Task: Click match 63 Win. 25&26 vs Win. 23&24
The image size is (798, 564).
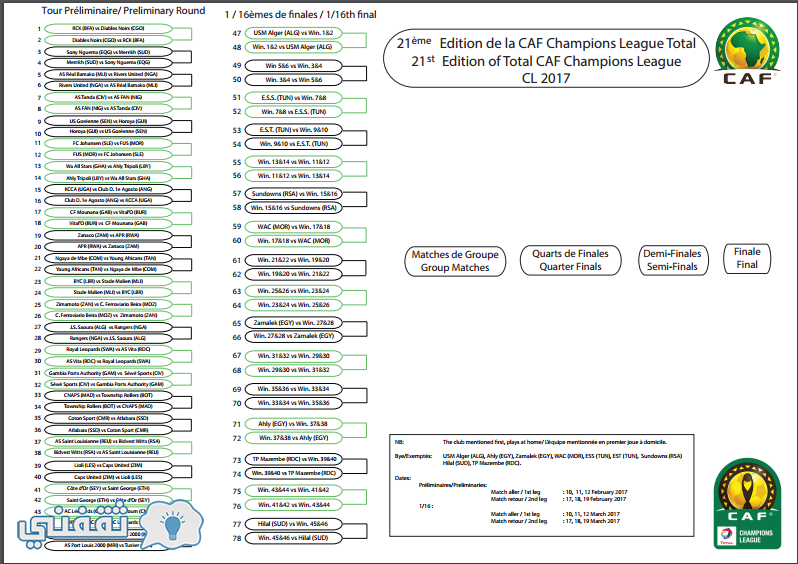Action: pos(293,291)
